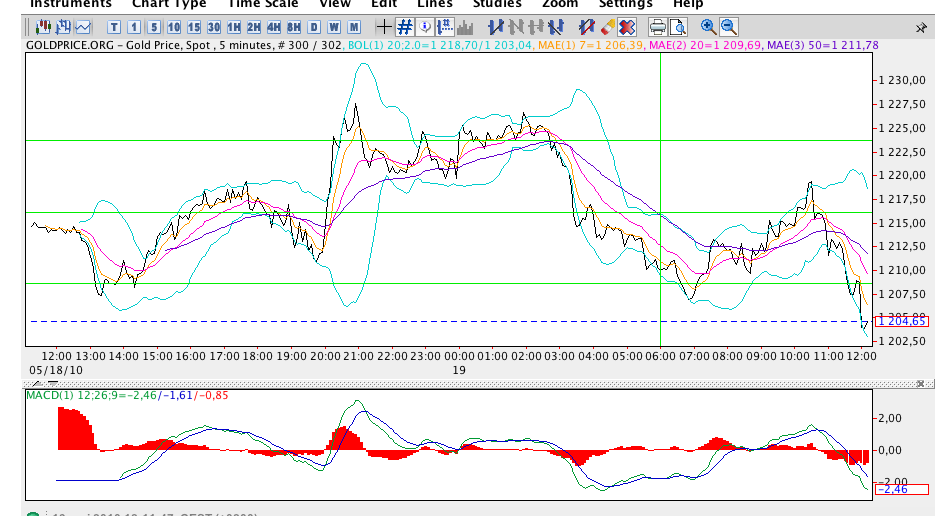The height and width of the screenshot is (516, 948).
Task: Print the chart with printer icon
Action: 658,27
